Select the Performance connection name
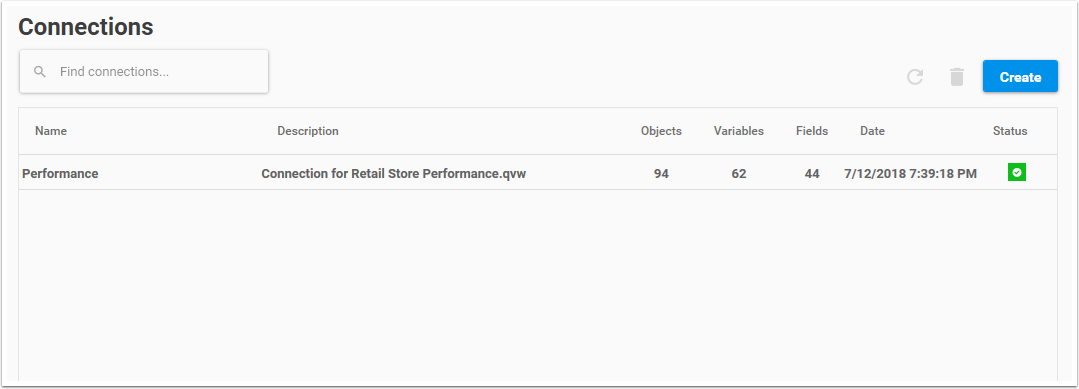Screen dimensions: 1079x389 tap(60, 174)
